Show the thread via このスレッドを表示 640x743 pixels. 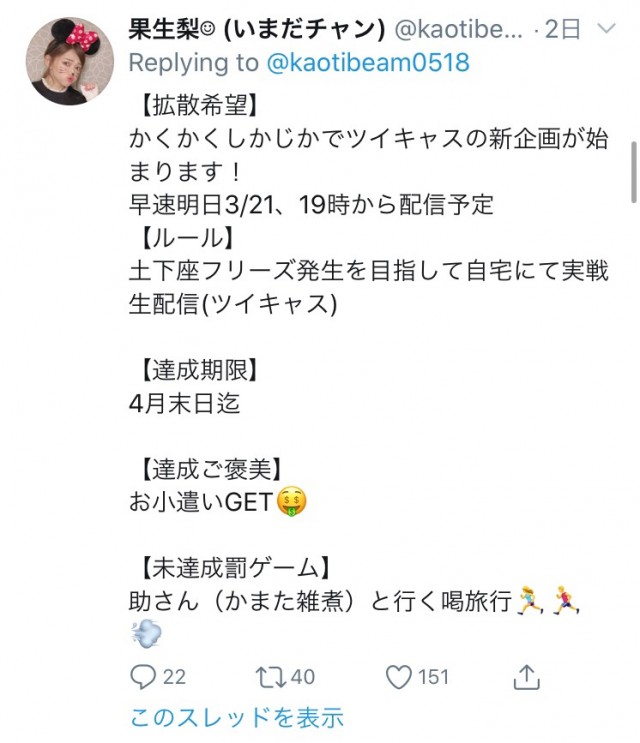(236, 717)
